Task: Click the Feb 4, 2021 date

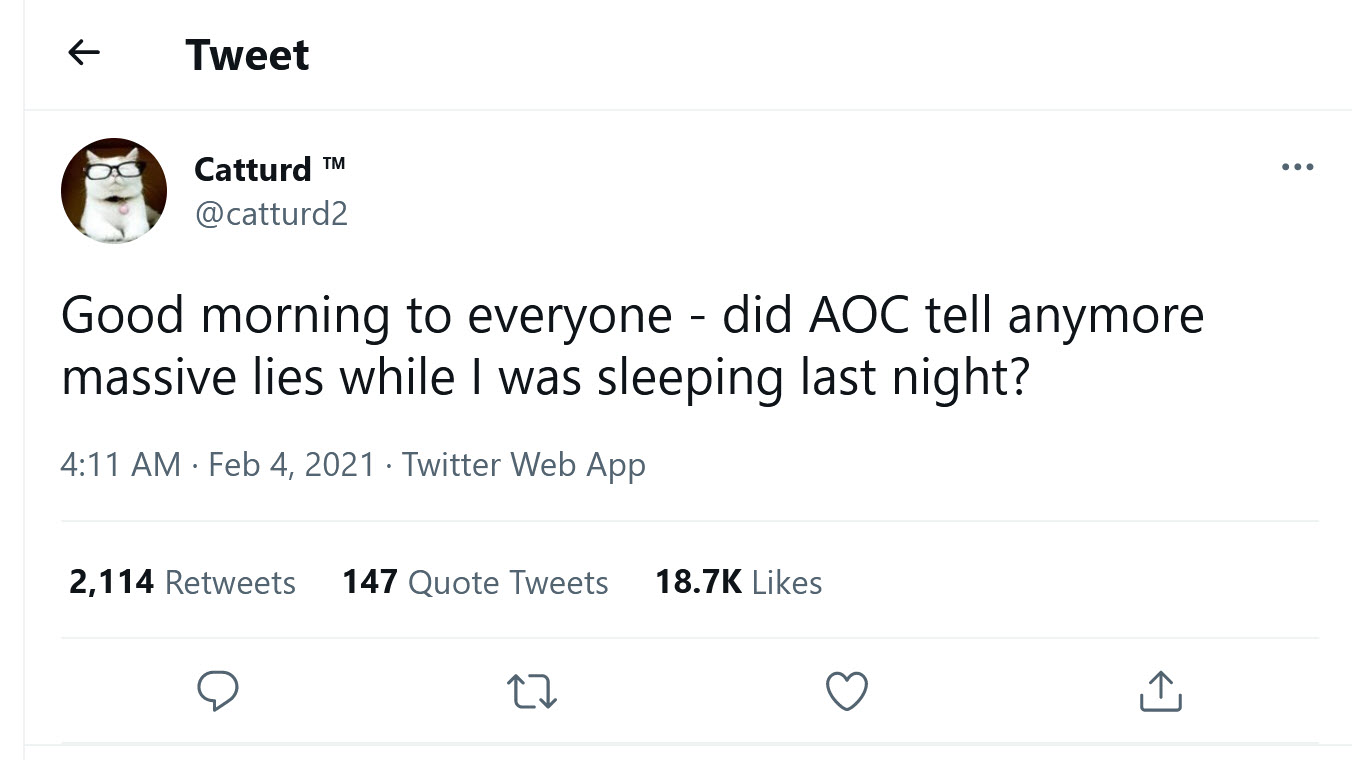Action: (x=291, y=465)
